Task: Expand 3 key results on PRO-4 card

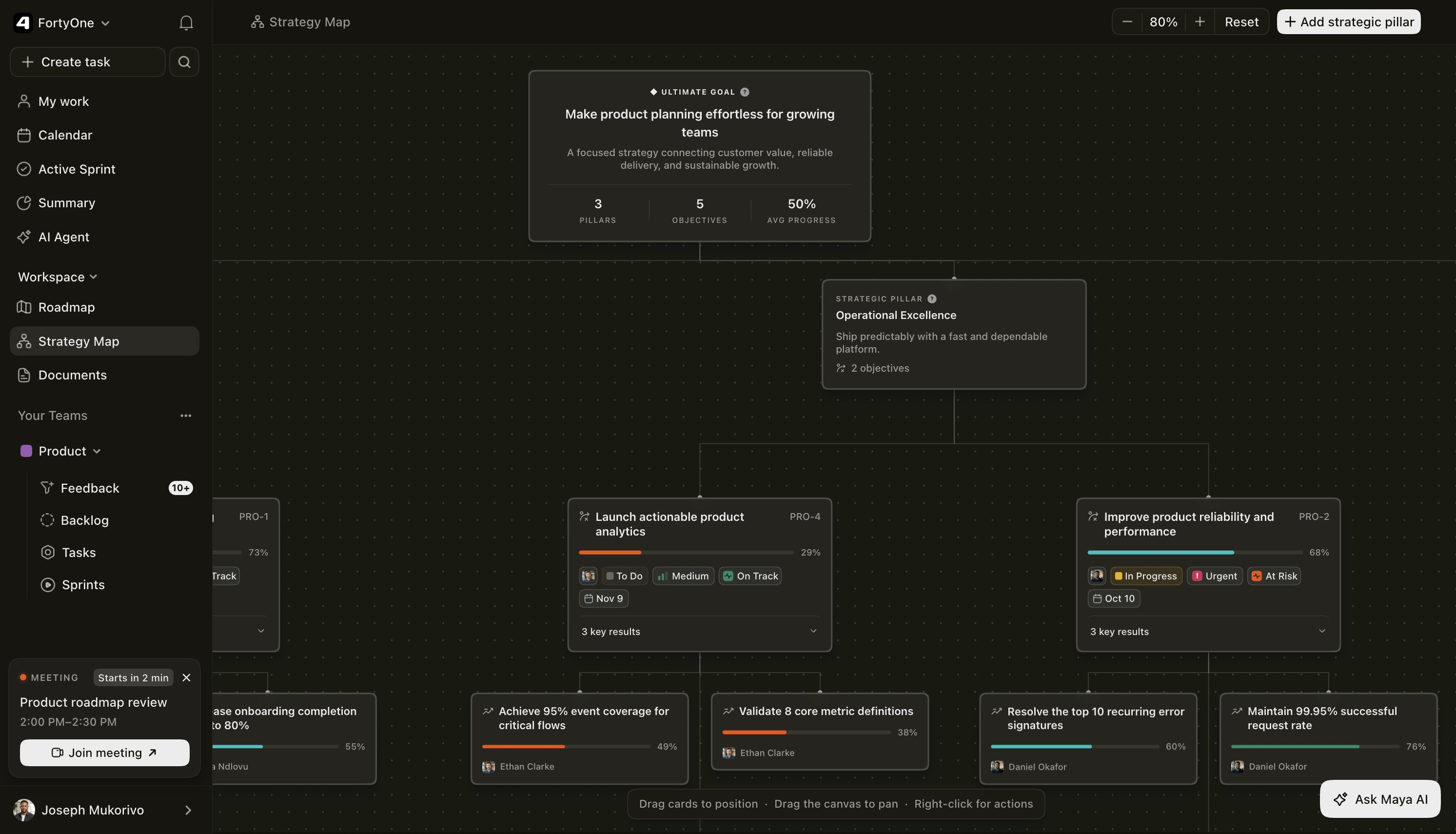Action: click(700, 631)
